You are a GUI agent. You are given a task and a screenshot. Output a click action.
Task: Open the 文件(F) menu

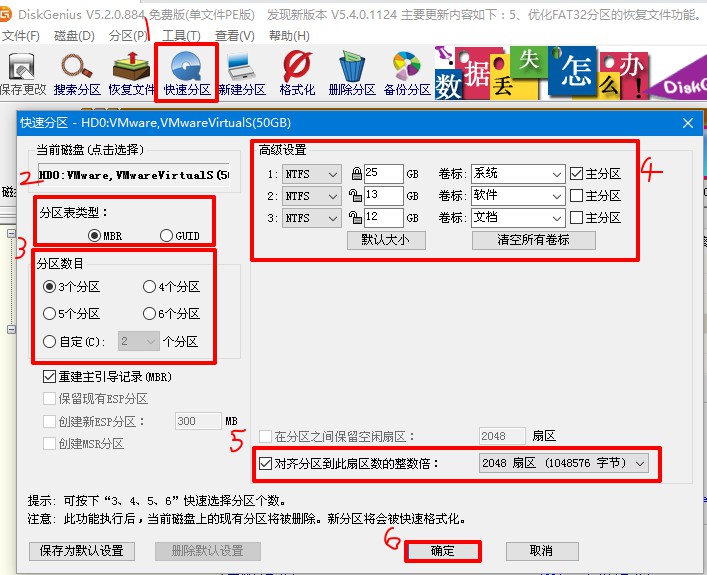pyautogui.click(x=20, y=36)
